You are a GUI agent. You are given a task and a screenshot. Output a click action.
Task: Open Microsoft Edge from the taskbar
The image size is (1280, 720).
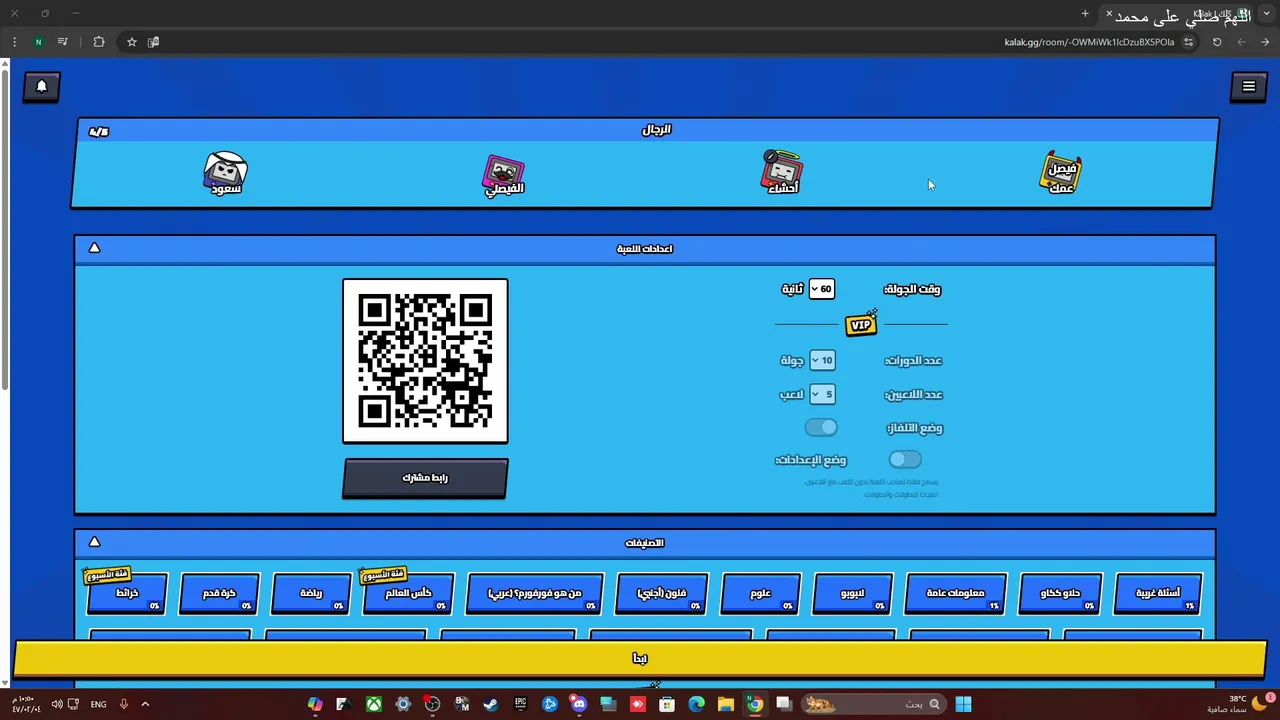[697, 704]
